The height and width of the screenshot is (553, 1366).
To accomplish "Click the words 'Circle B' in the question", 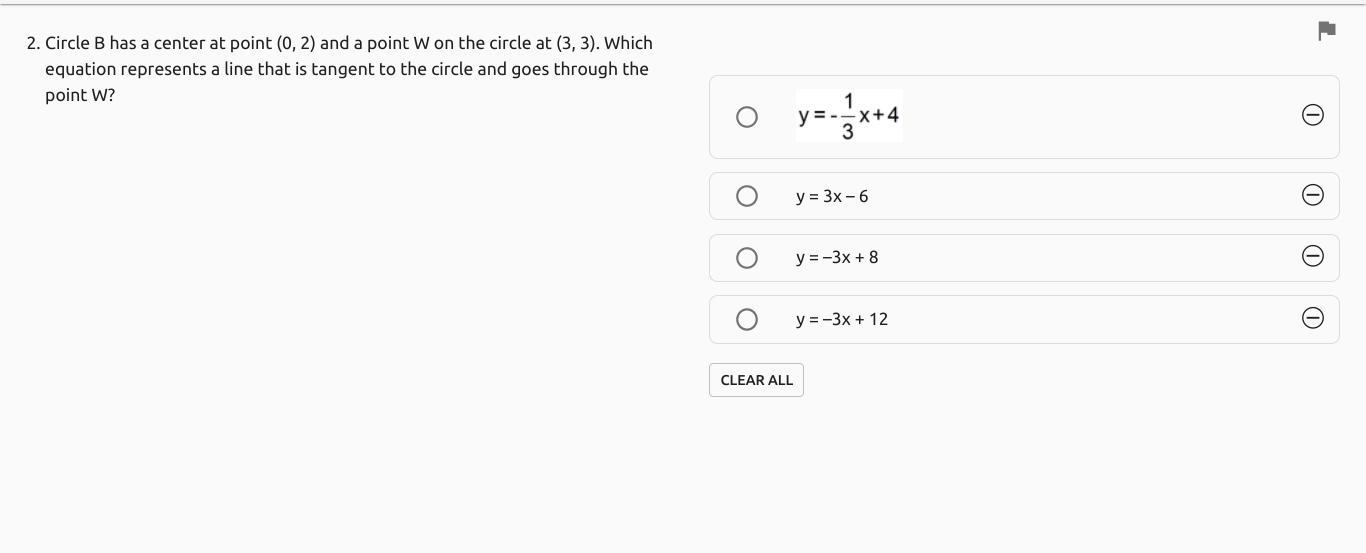I will 75,43.
